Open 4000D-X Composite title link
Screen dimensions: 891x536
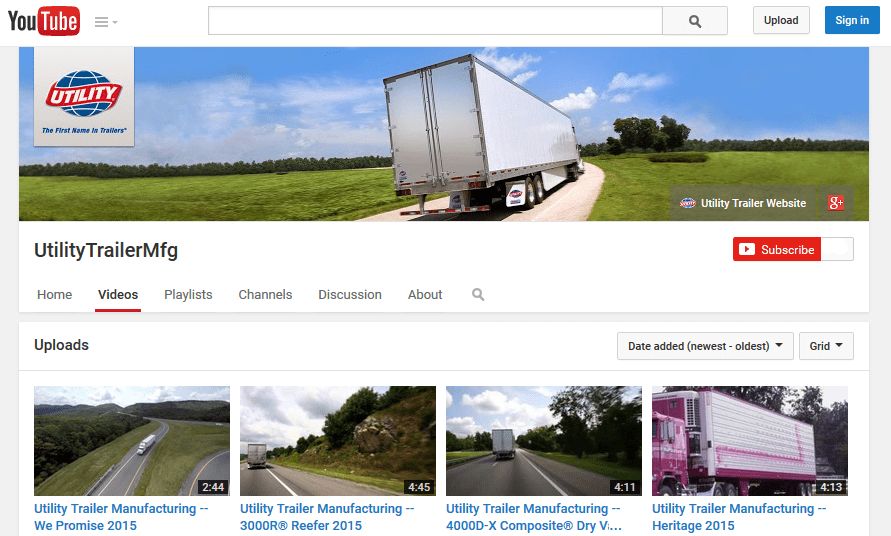click(534, 517)
